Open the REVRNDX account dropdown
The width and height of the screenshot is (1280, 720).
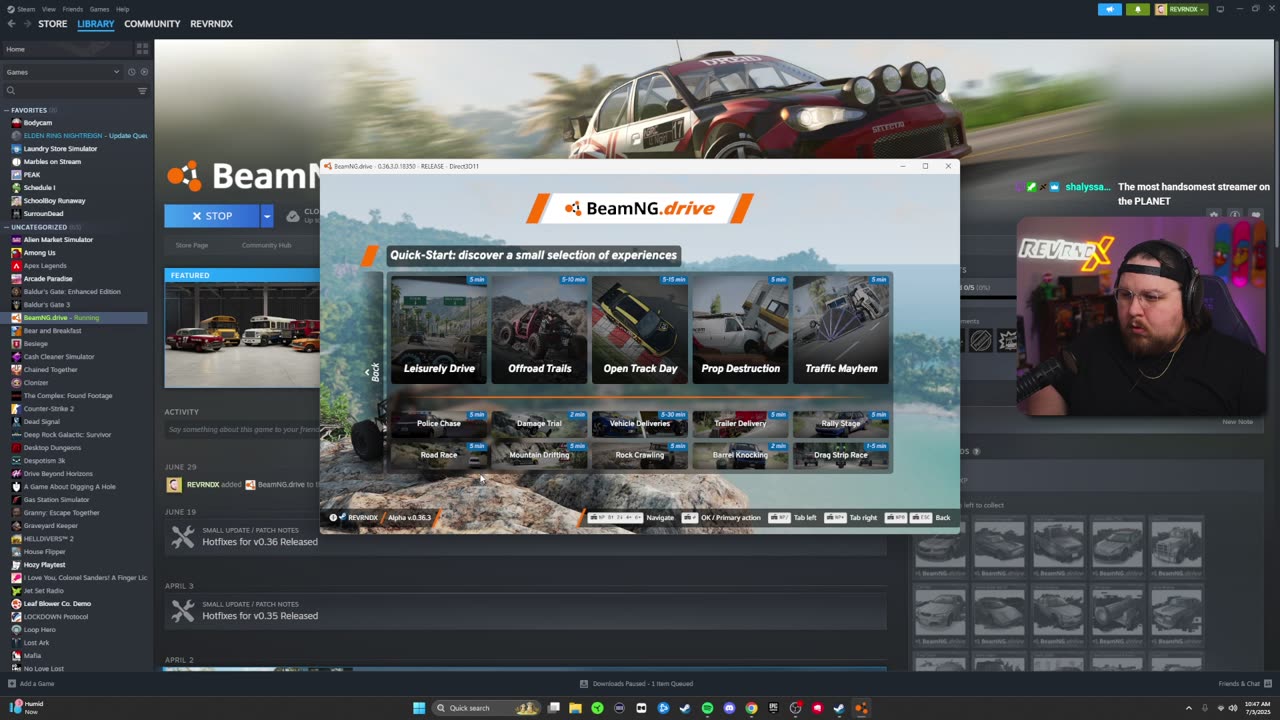pos(1181,10)
